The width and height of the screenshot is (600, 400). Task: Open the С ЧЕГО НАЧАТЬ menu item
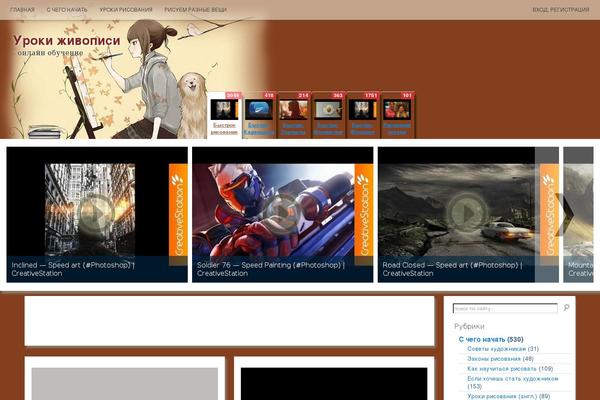tap(67, 10)
